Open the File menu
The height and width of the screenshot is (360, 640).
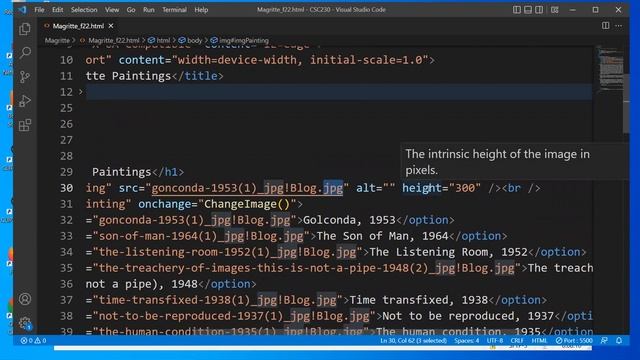point(39,9)
